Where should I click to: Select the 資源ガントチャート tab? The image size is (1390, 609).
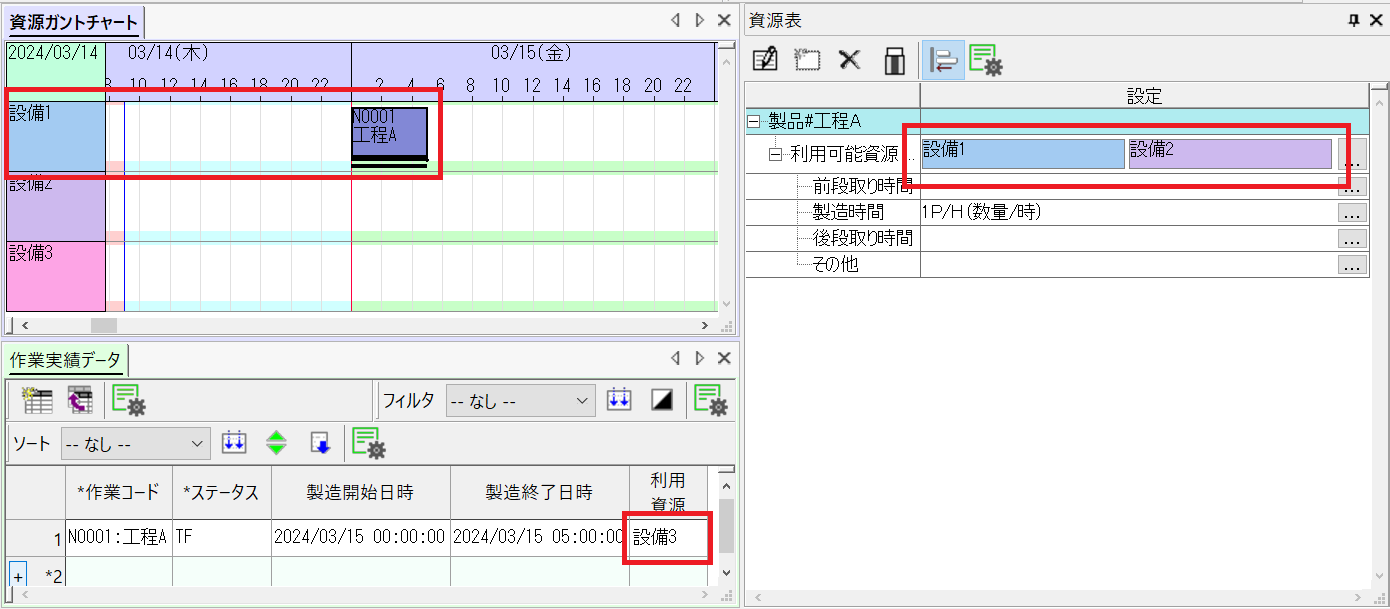[x=74, y=22]
